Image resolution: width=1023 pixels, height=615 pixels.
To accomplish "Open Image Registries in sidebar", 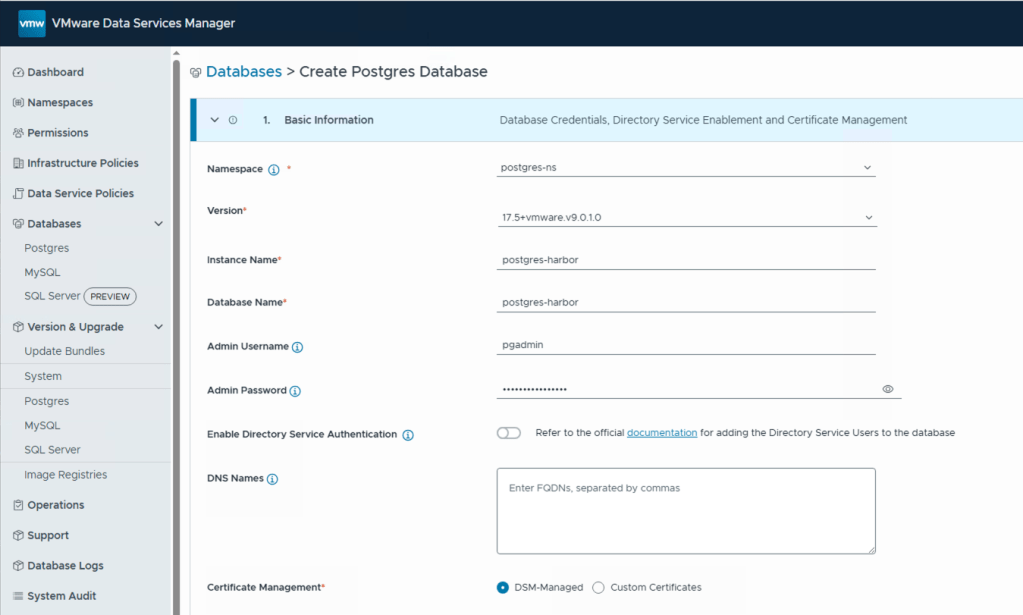I will 65,475.
